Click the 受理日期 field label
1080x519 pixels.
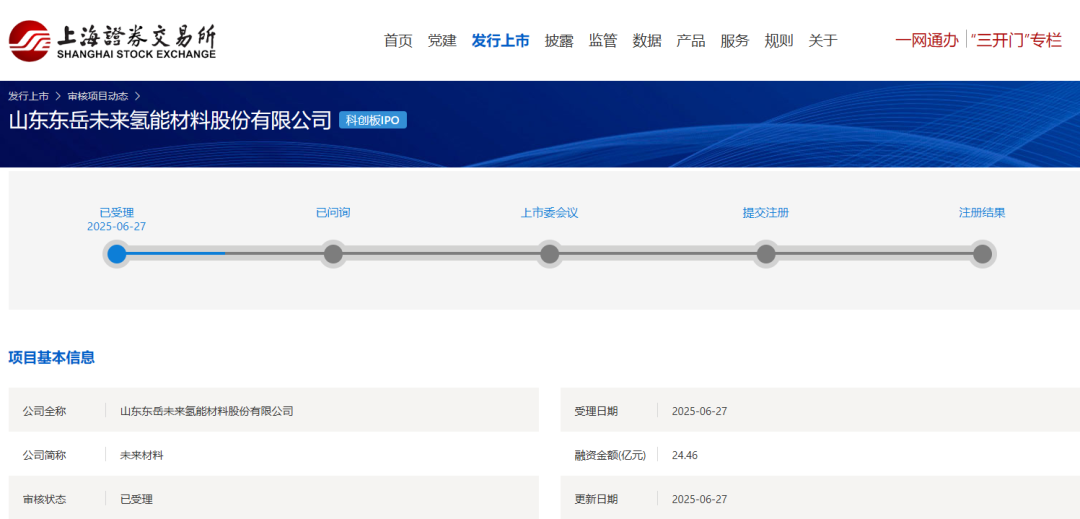coord(596,411)
